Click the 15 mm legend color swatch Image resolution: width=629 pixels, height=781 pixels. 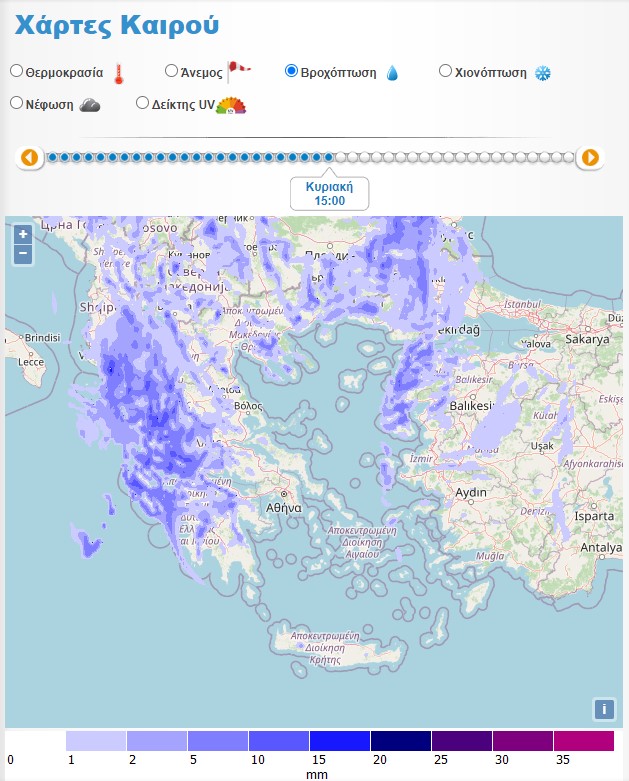pos(340,741)
